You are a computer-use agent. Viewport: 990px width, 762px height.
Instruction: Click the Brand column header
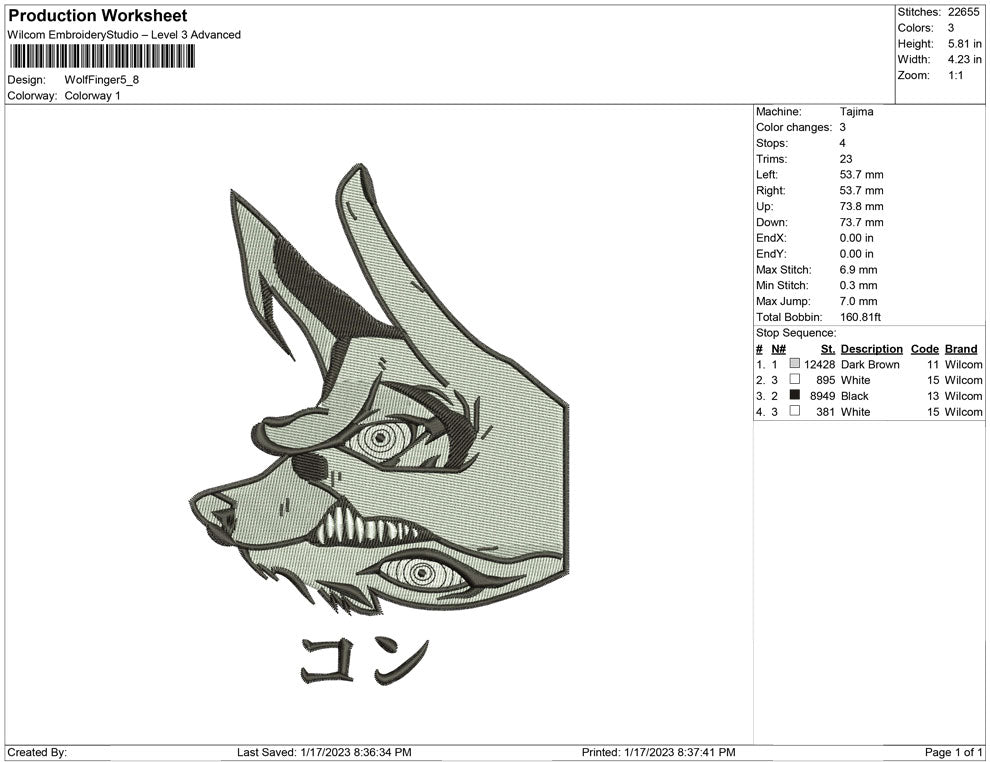pyautogui.click(x=960, y=349)
